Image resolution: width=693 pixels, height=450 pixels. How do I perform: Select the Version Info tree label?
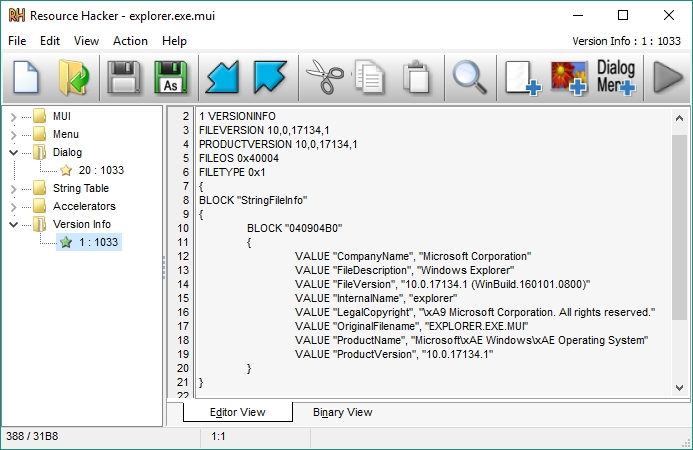(x=82, y=224)
